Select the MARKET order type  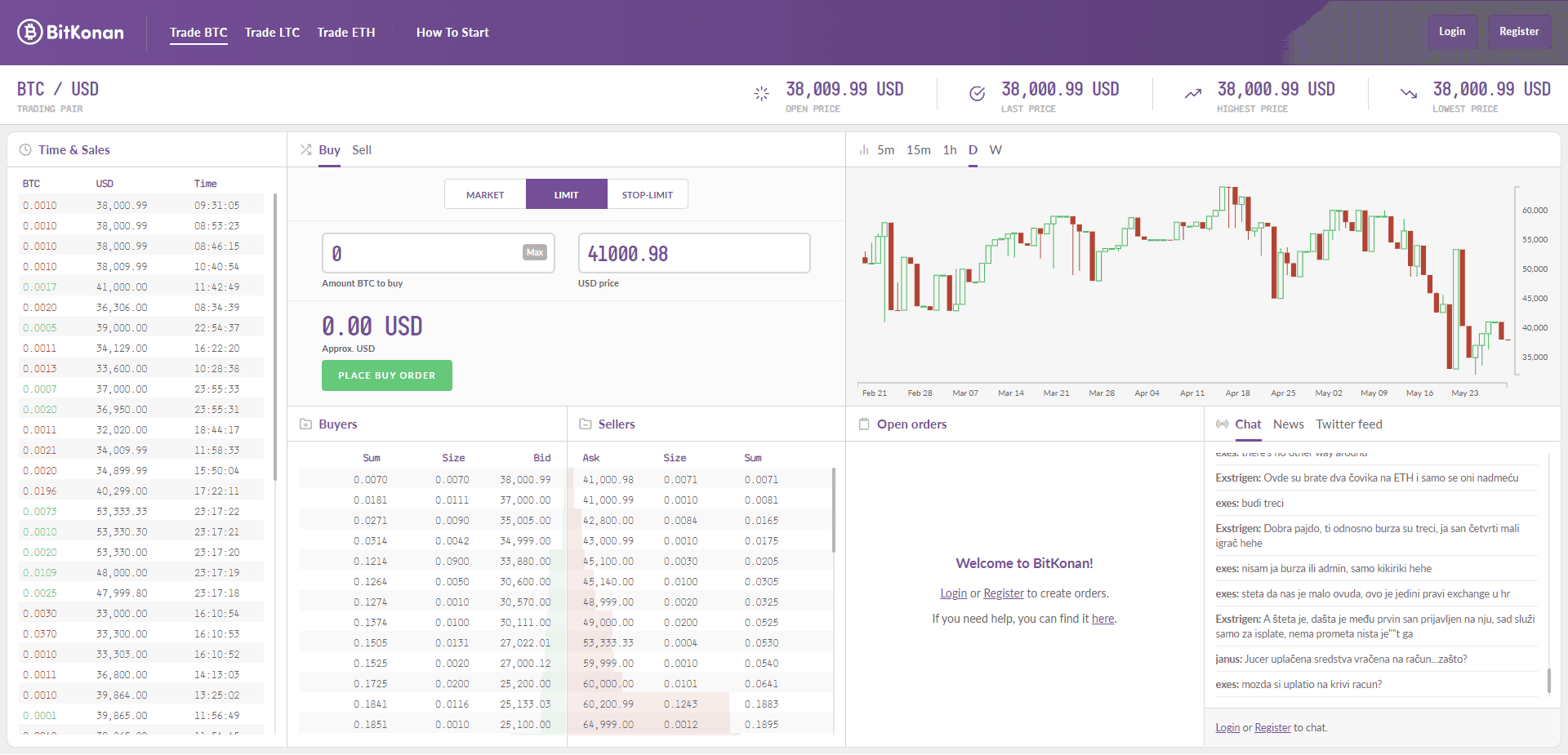(x=485, y=195)
